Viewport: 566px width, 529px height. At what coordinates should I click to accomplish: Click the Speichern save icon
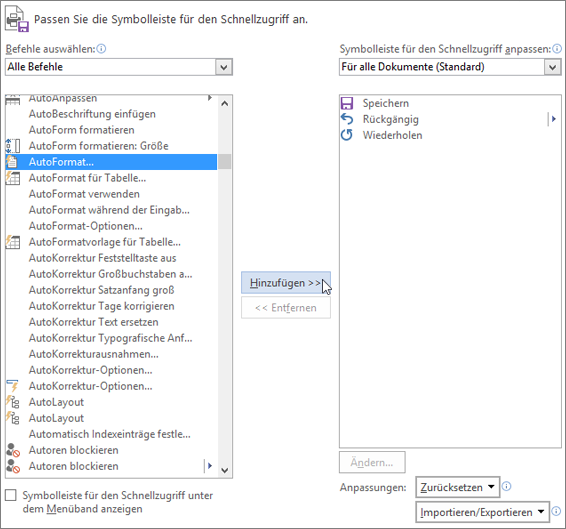347,103
